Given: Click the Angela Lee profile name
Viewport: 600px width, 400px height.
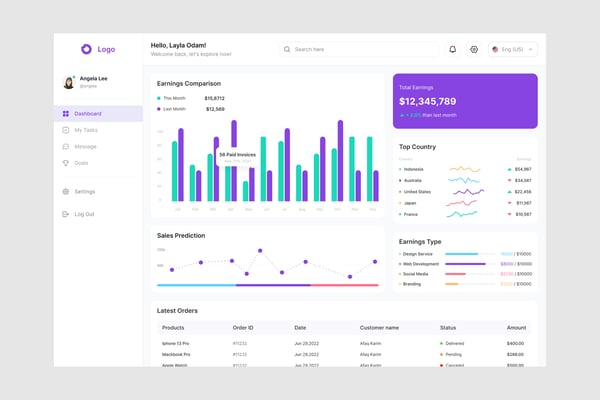Looking at the screenshot, I should (93, 78).
